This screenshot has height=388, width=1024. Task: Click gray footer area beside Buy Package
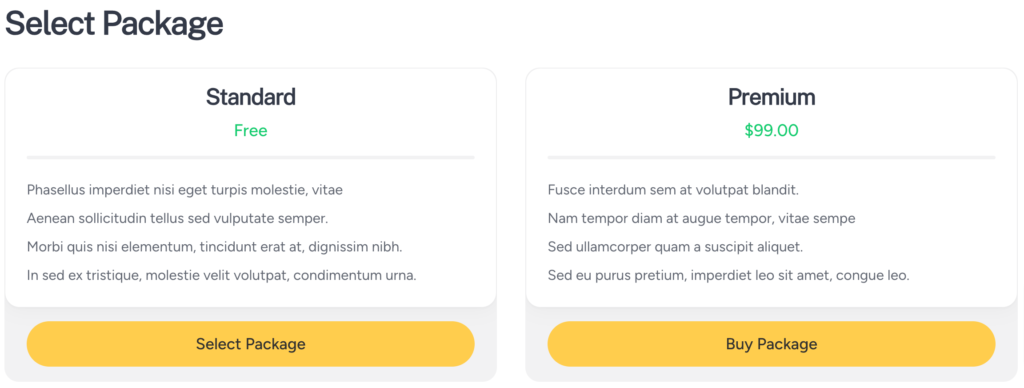(1006, 344)
